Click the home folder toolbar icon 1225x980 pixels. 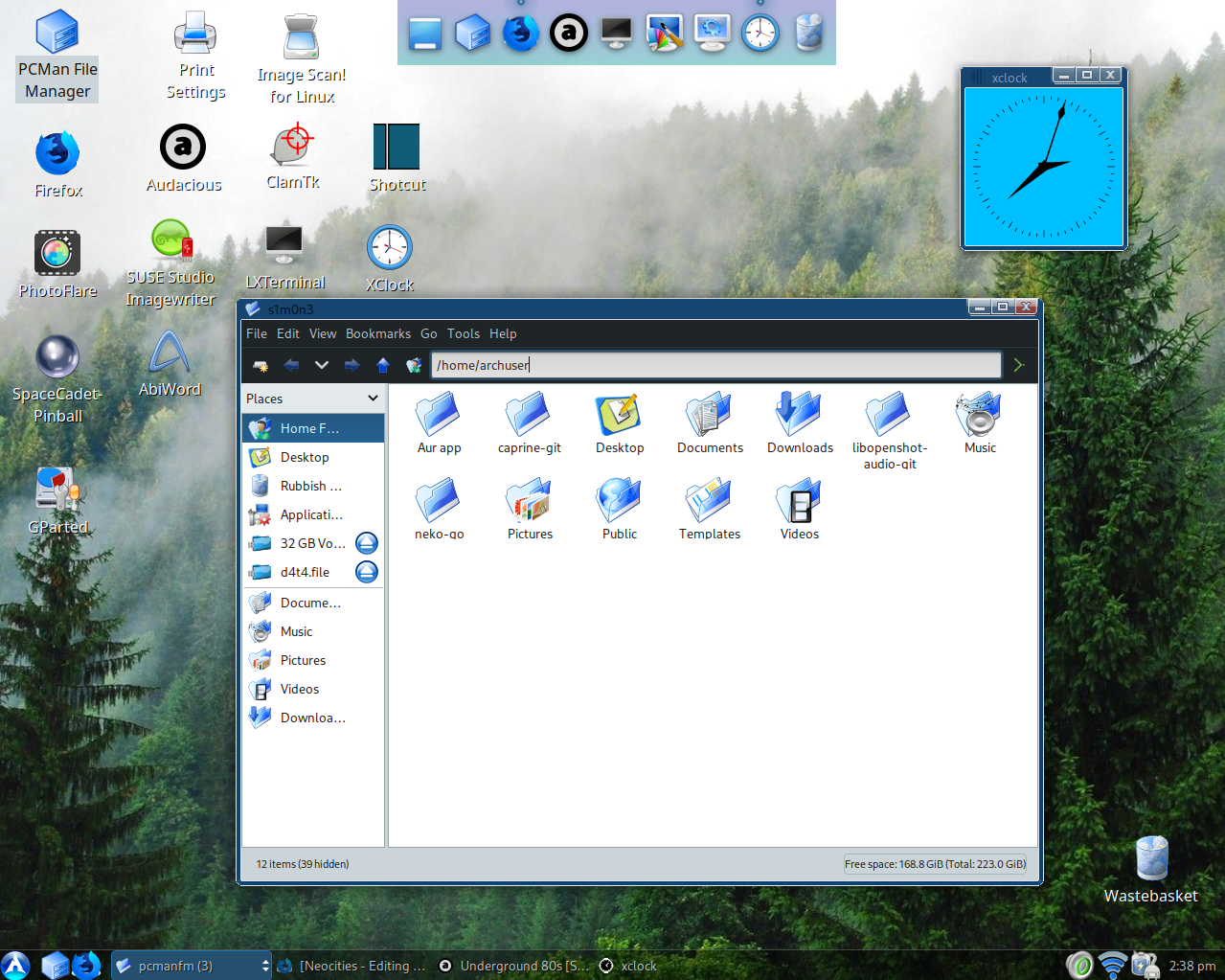point(414,365)
